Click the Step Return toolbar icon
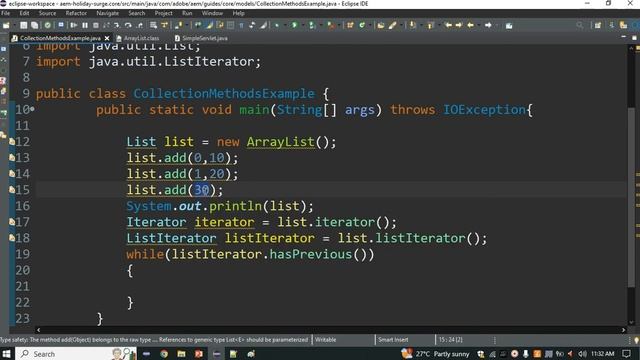This screenshot has height=360, width=640. click(x=140, y=25)
